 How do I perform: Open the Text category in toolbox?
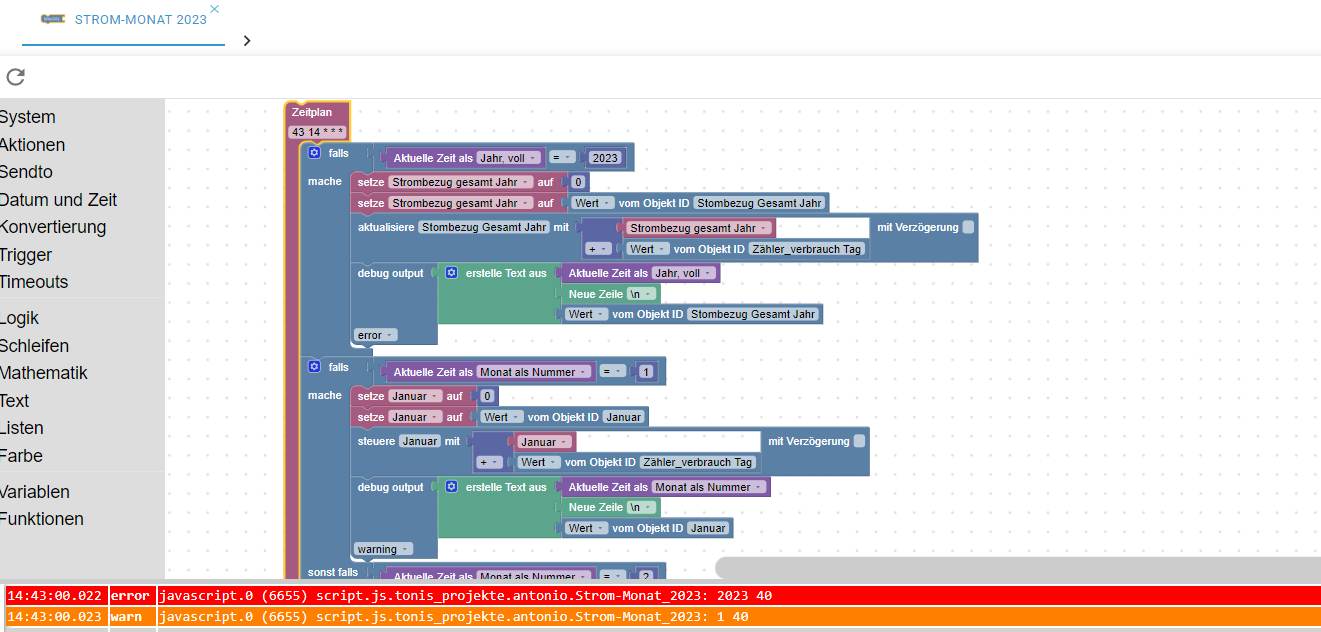15,401
